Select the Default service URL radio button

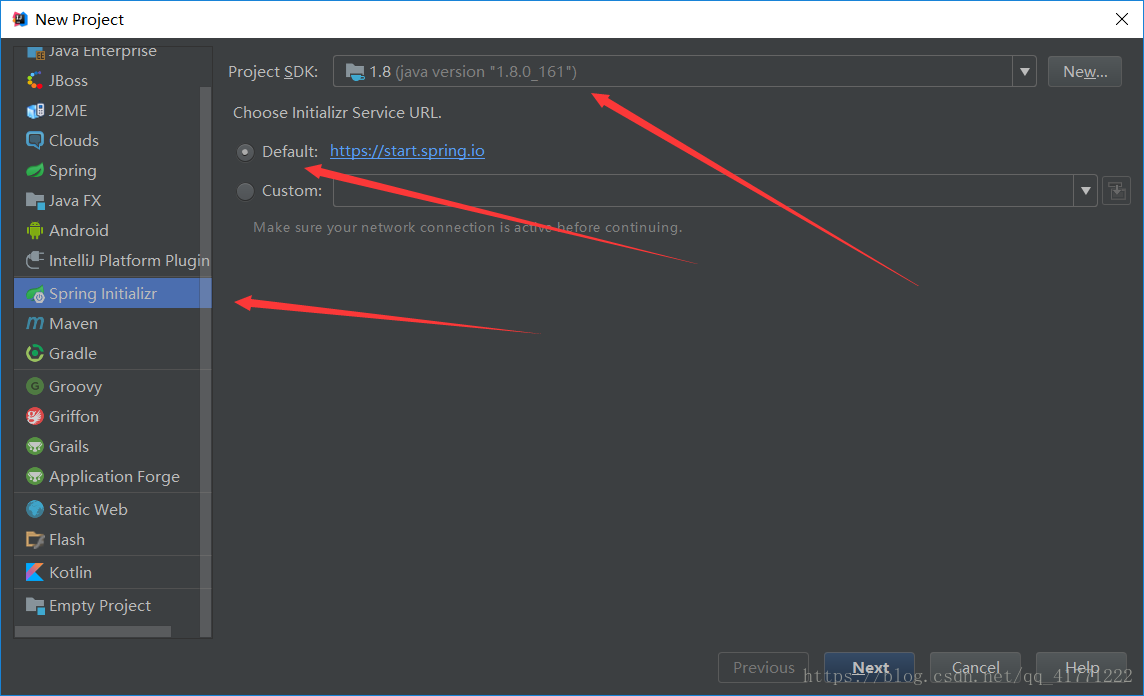(245, 152)
